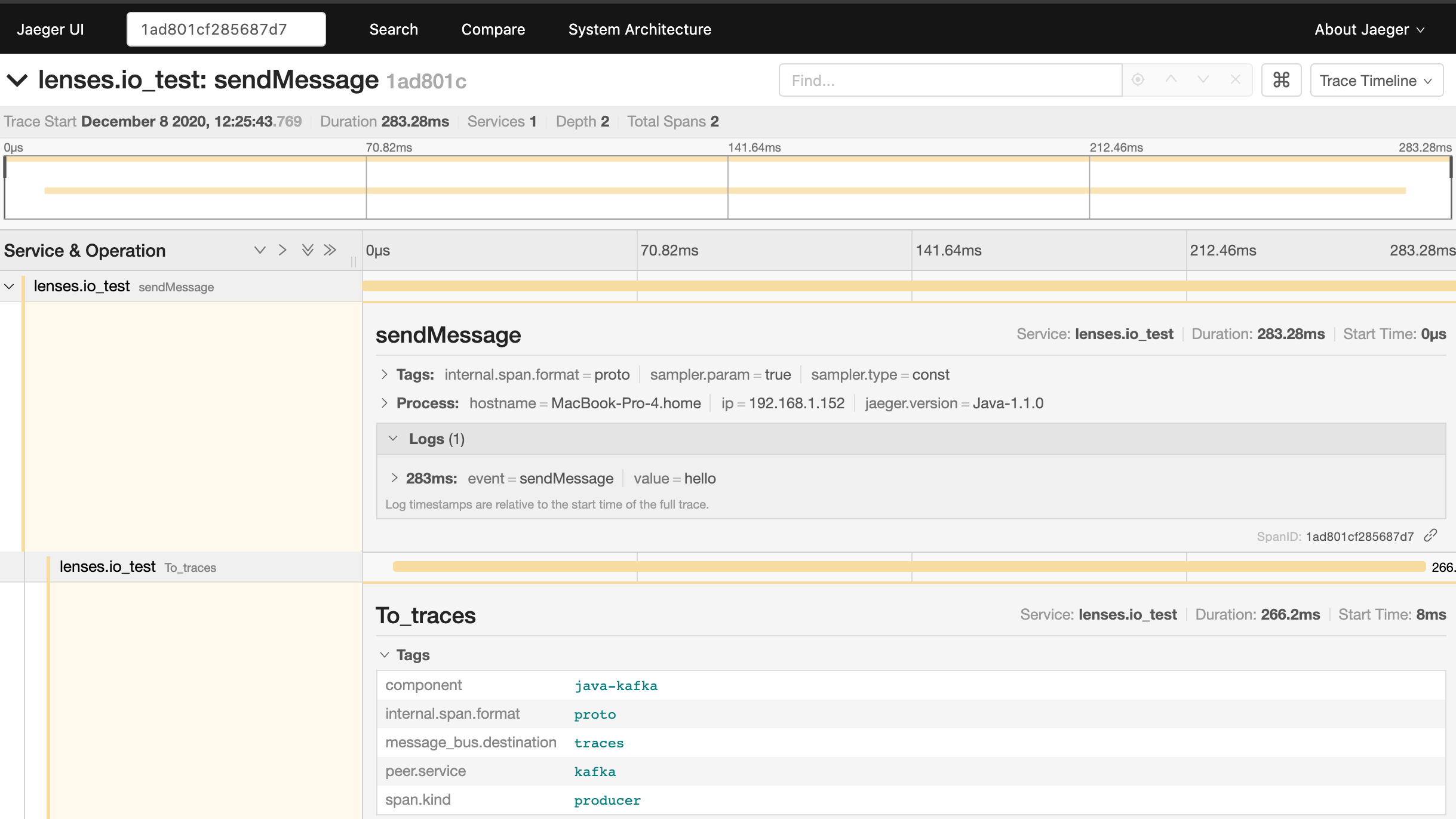Click the message_bus.destination traces tag row
The width and height of the screenshot is (1456, 819).
pos(911,743)
